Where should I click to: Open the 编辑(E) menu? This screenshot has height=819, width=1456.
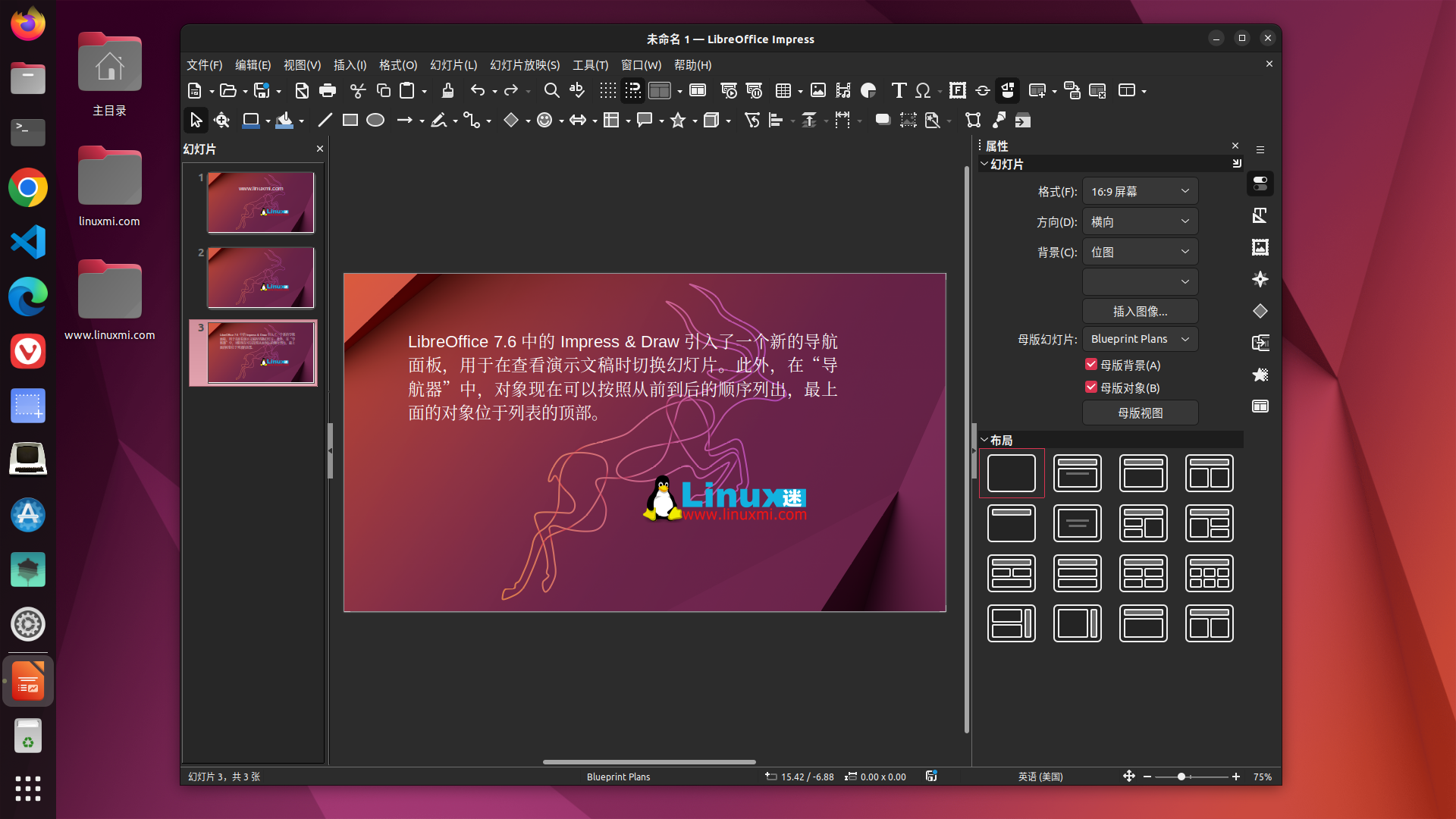(253, 64)
